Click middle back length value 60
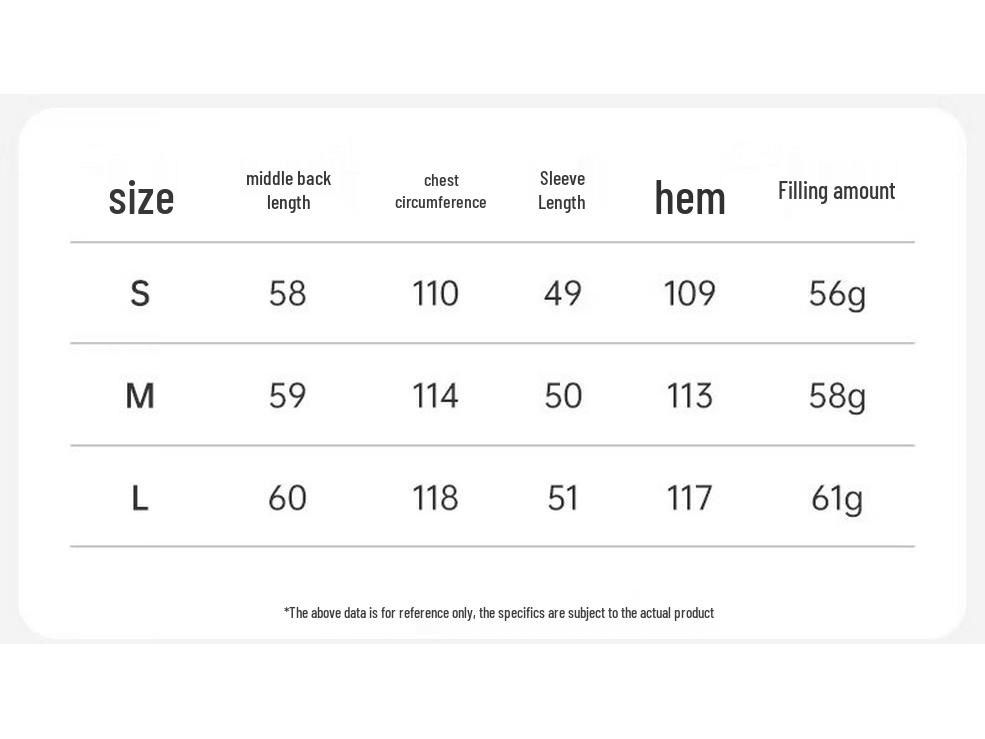985x739 pixels. (x=288, y=498)
